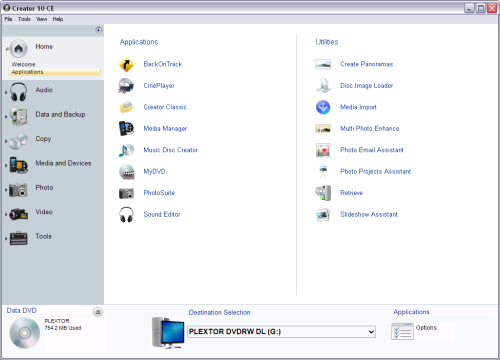Click the Music Disc Creator note icon
Image resolution: width=500 pixels, height=360 pixels.
pos(126,150)
